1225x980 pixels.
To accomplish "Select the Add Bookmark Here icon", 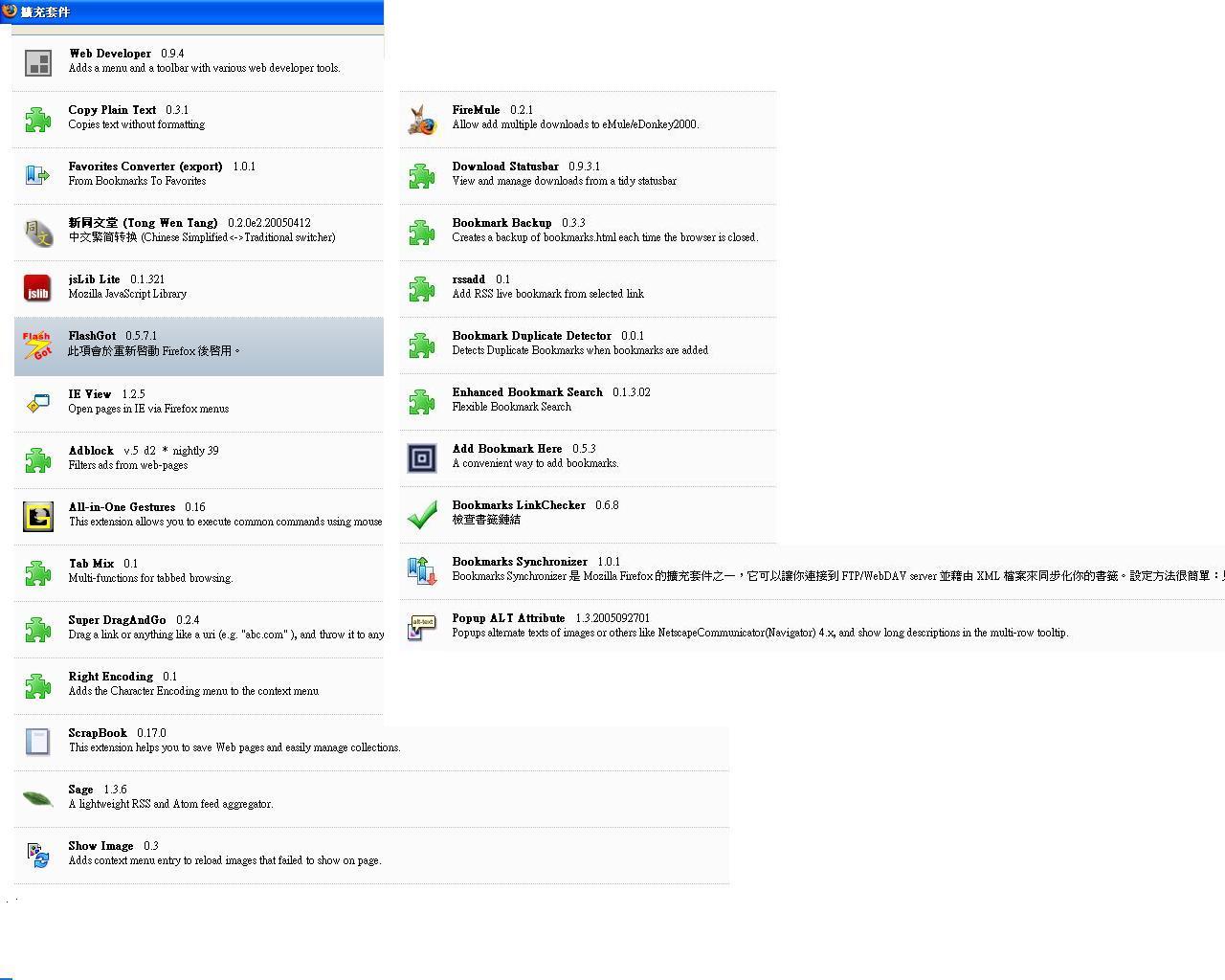I will [x=422, y=457].
